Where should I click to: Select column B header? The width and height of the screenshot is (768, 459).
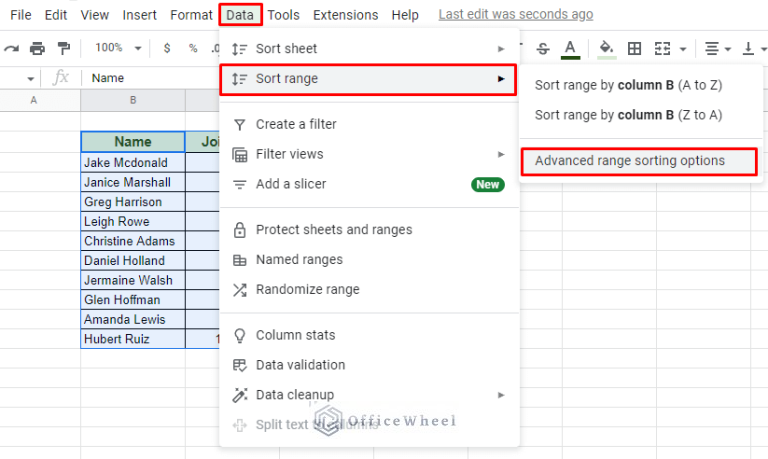133,100
